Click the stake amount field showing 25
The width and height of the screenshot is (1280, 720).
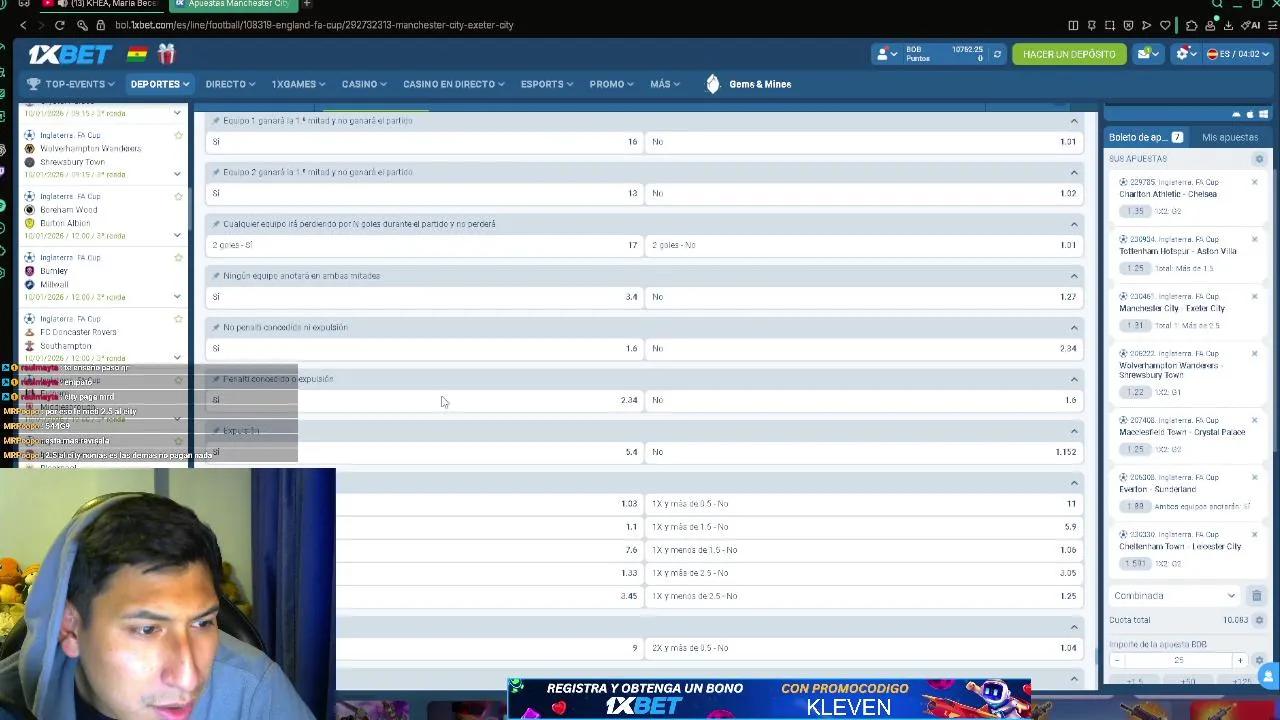pos(1178,661)
